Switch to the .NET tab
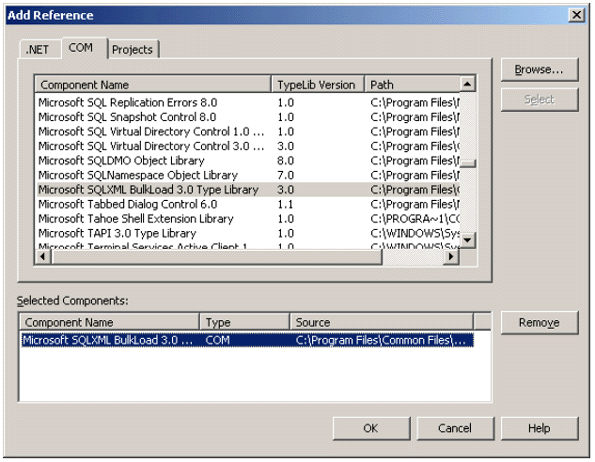 pos(39,49)
